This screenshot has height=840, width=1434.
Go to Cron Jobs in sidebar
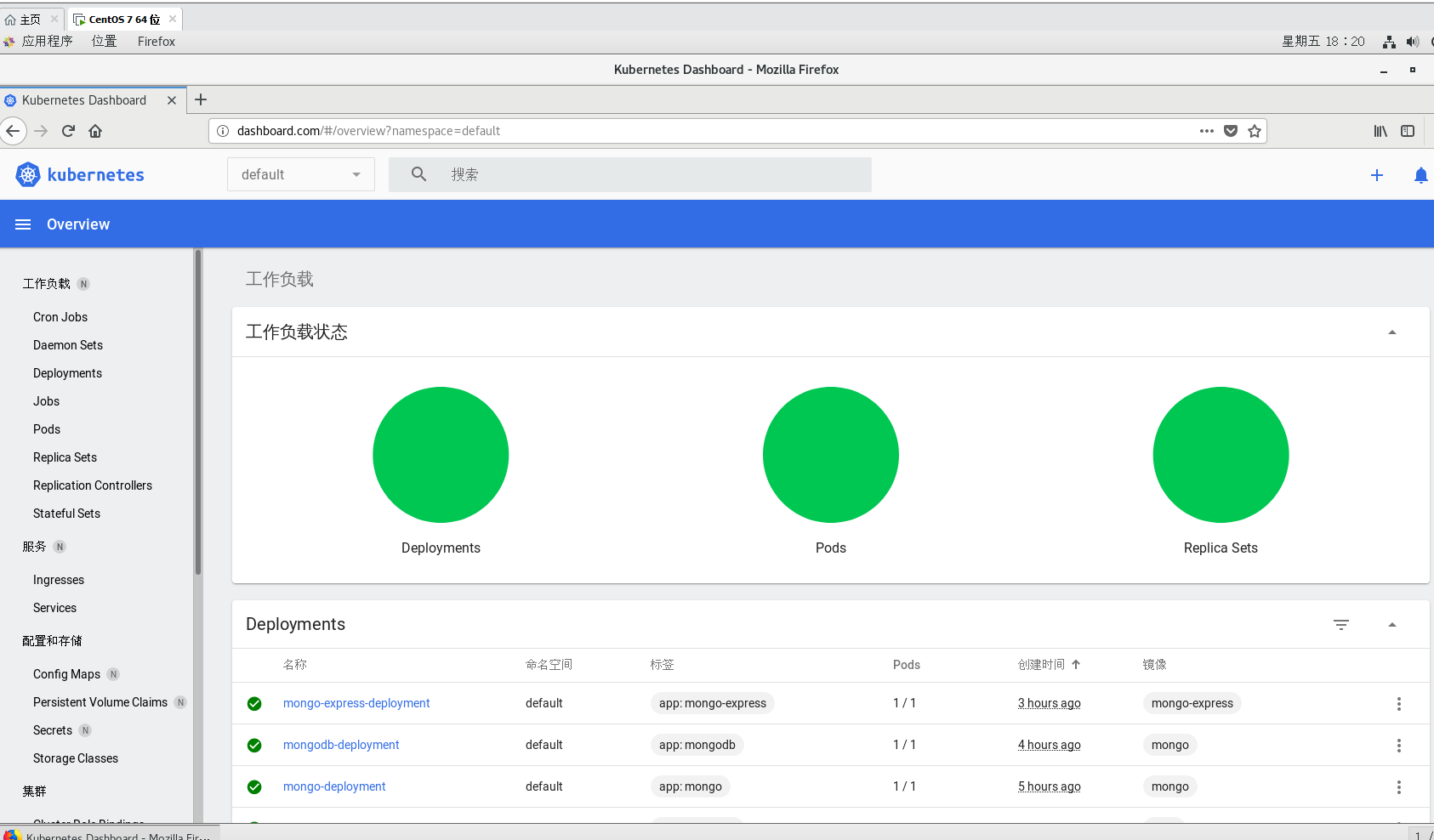[x=60, y=317]
